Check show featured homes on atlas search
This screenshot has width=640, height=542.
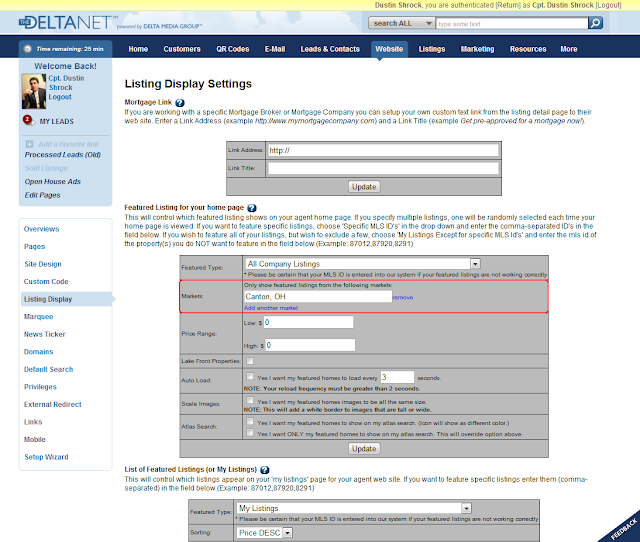[250, 422]
